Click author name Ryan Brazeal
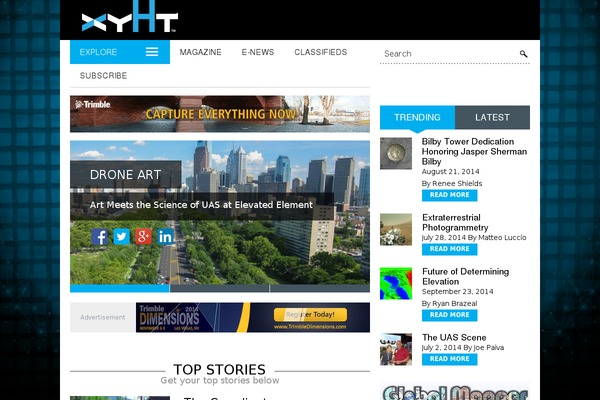The width and height of the screenshot is (600, 400). pos(455,304)
